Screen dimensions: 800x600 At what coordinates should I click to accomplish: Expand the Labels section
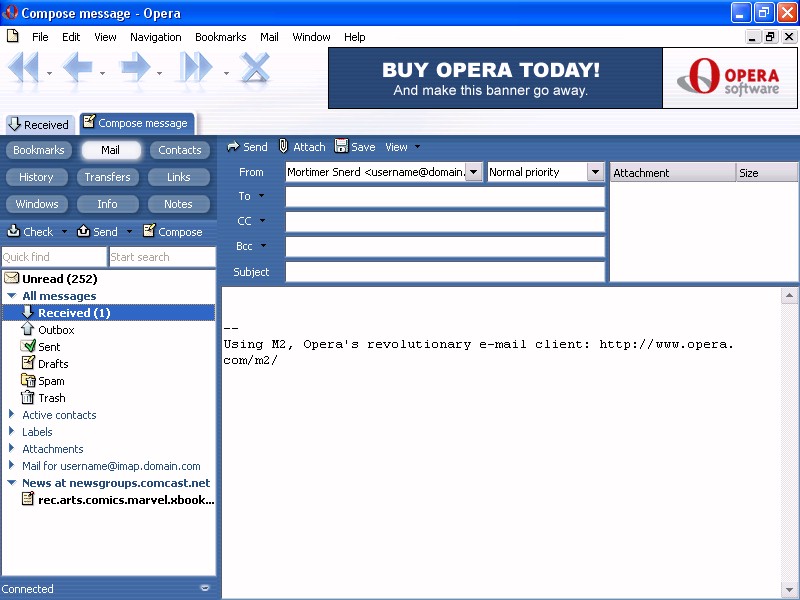click(x=11, y=431)
